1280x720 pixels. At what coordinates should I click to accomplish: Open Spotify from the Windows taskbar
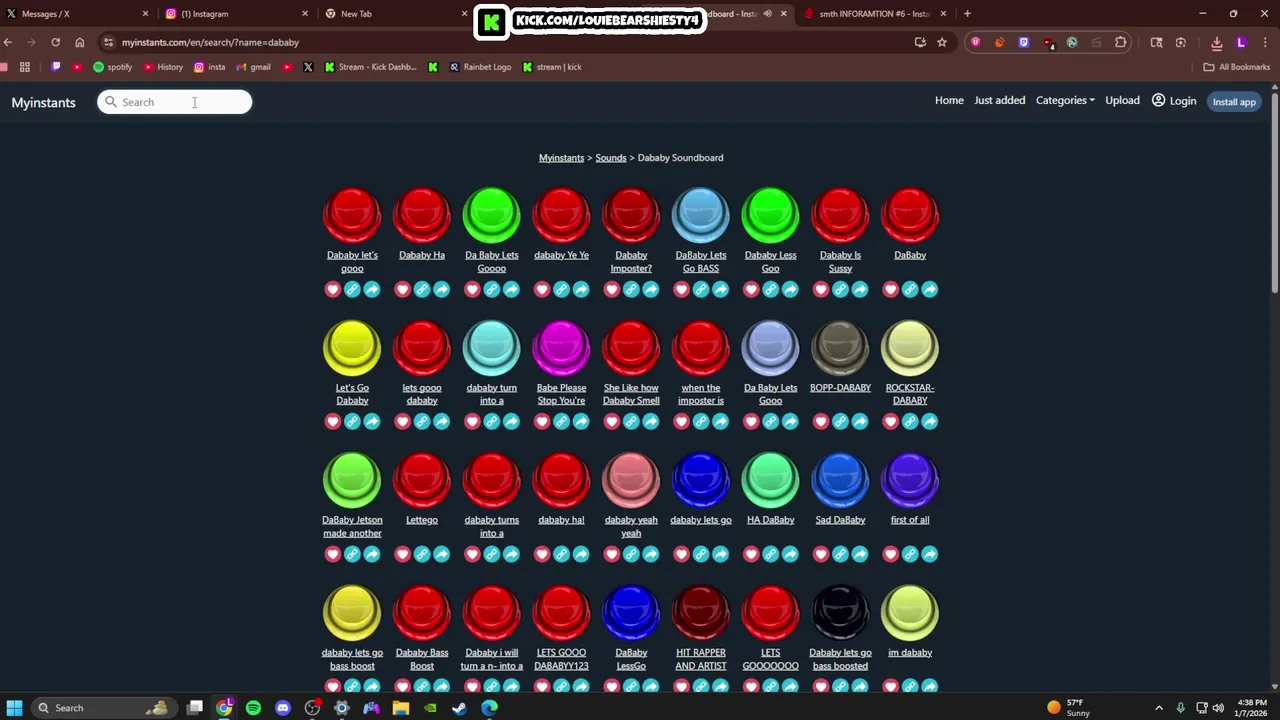(253, 708)
